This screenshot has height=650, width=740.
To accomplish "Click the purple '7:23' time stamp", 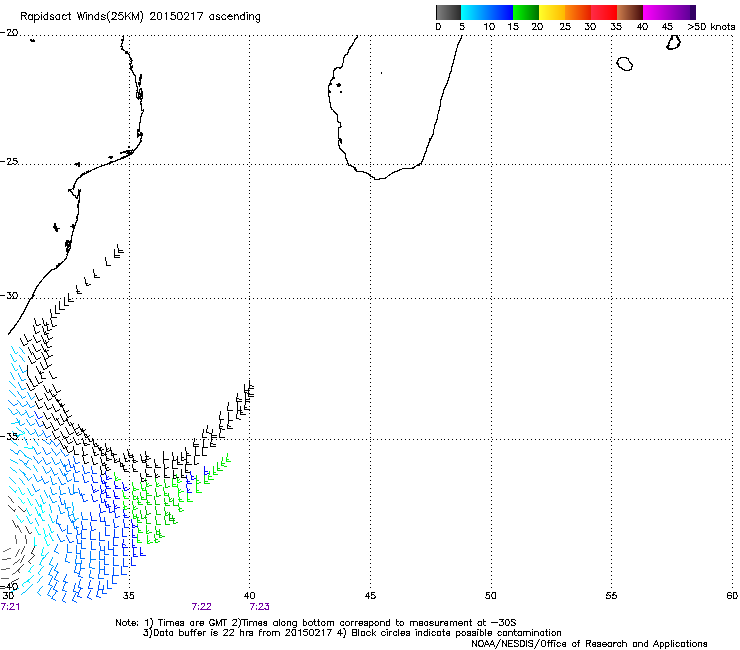I will tap(260, 607).
